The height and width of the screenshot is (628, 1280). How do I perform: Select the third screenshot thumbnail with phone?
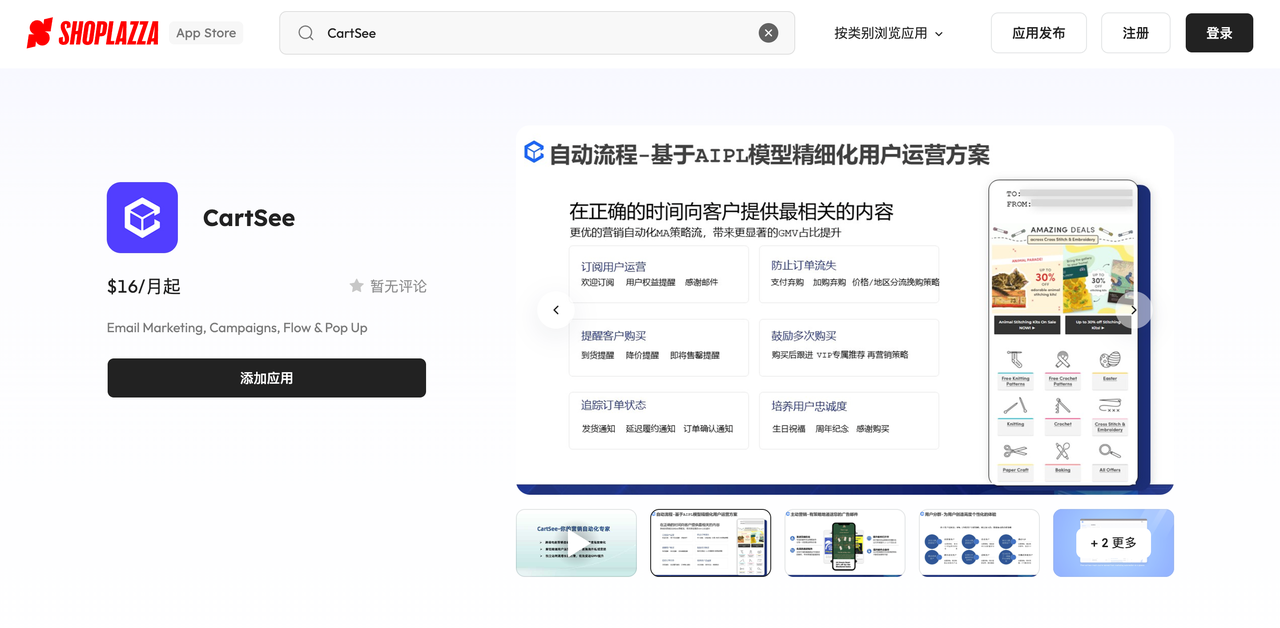[845, 543]
